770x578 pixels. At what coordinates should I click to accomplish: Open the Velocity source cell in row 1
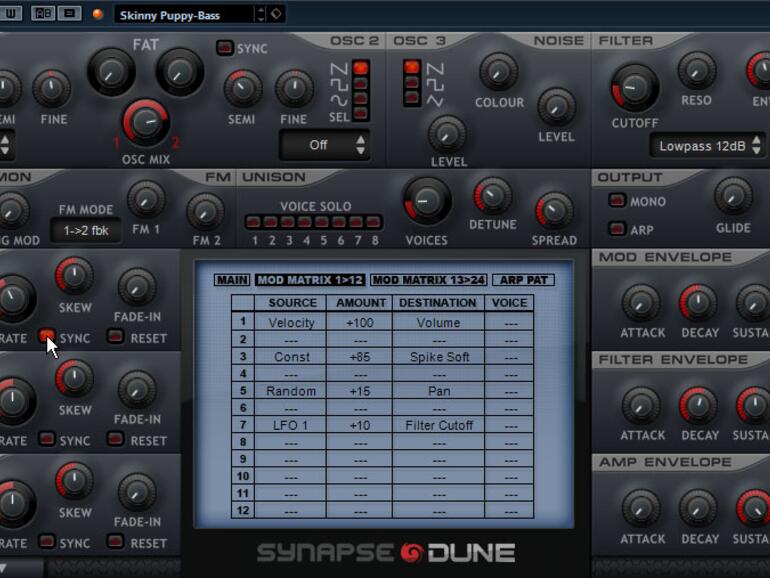pos(291,323)
